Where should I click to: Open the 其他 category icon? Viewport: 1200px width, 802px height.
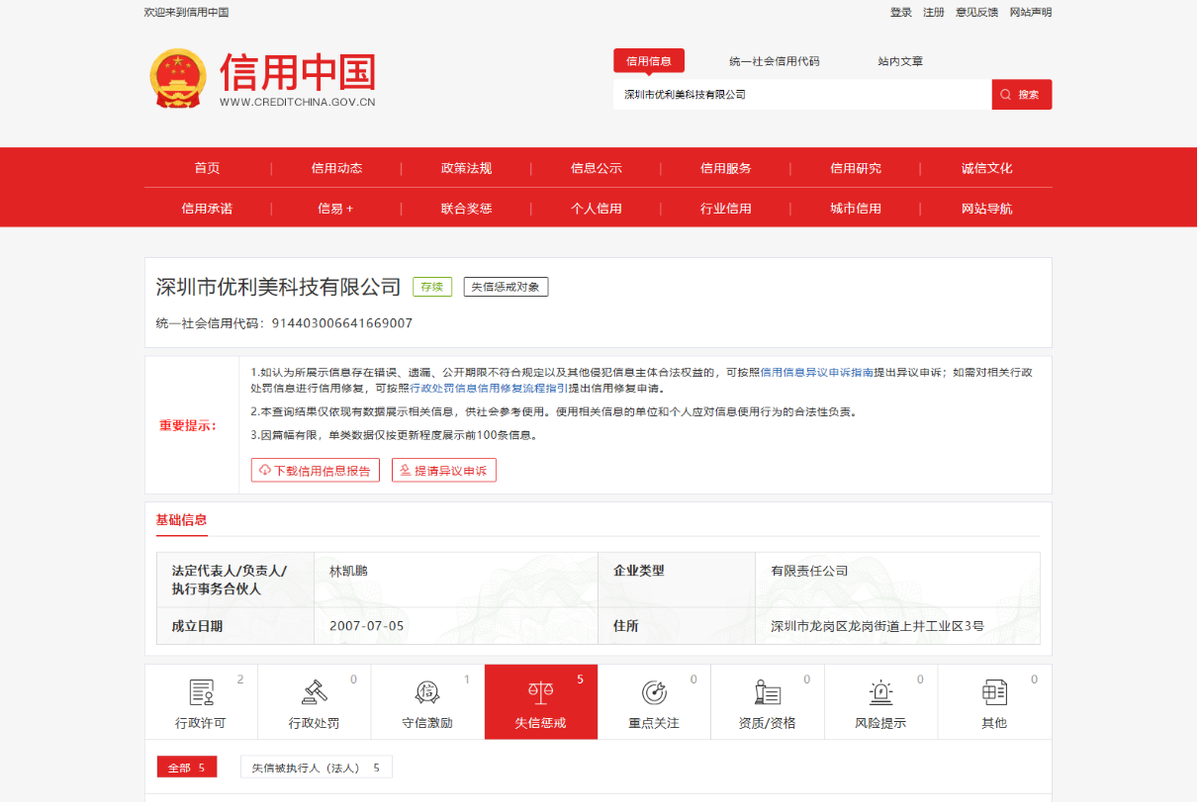(x=994, y=694)
